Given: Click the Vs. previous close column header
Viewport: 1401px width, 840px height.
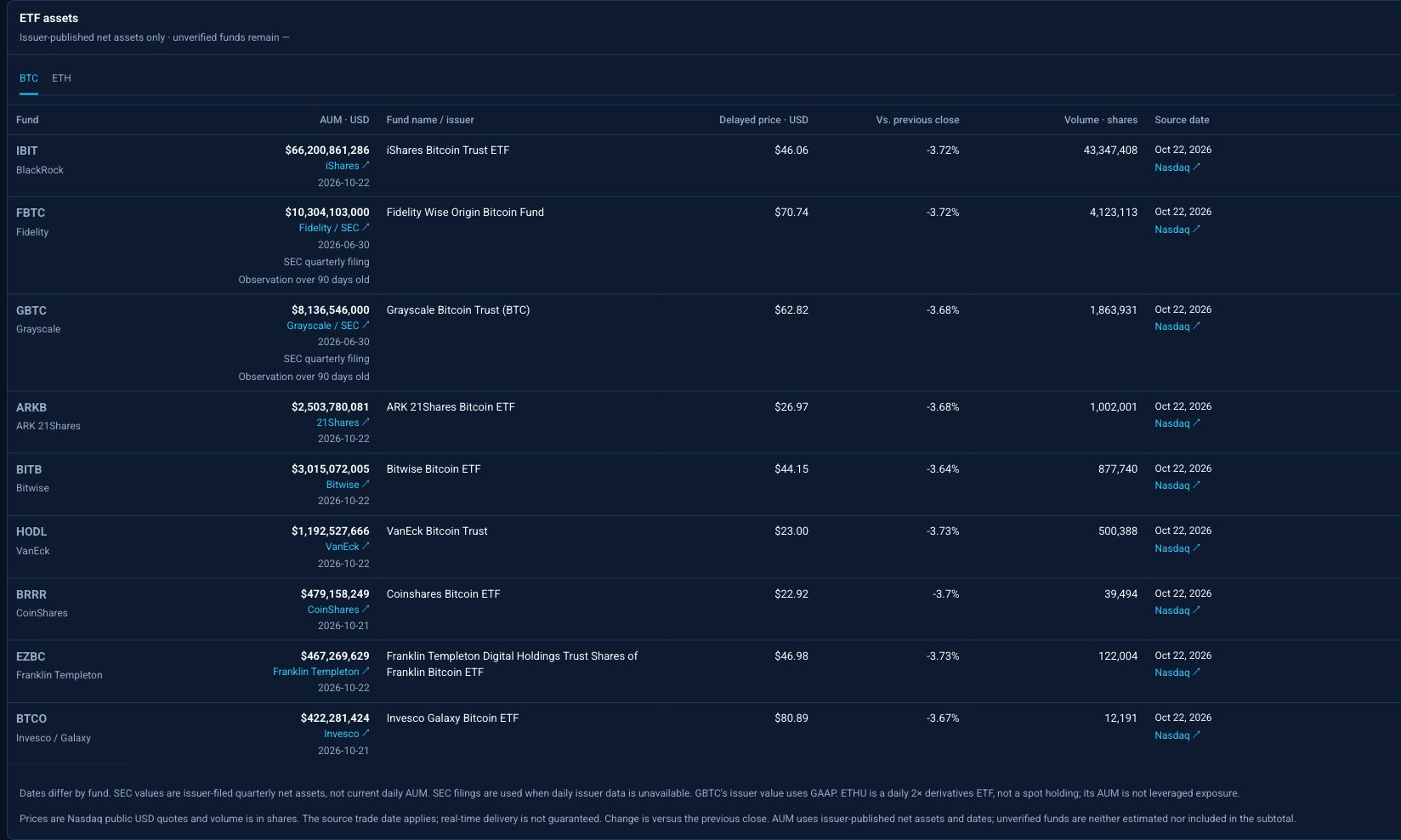Looking at the screenshot, I should coord(918,120).
